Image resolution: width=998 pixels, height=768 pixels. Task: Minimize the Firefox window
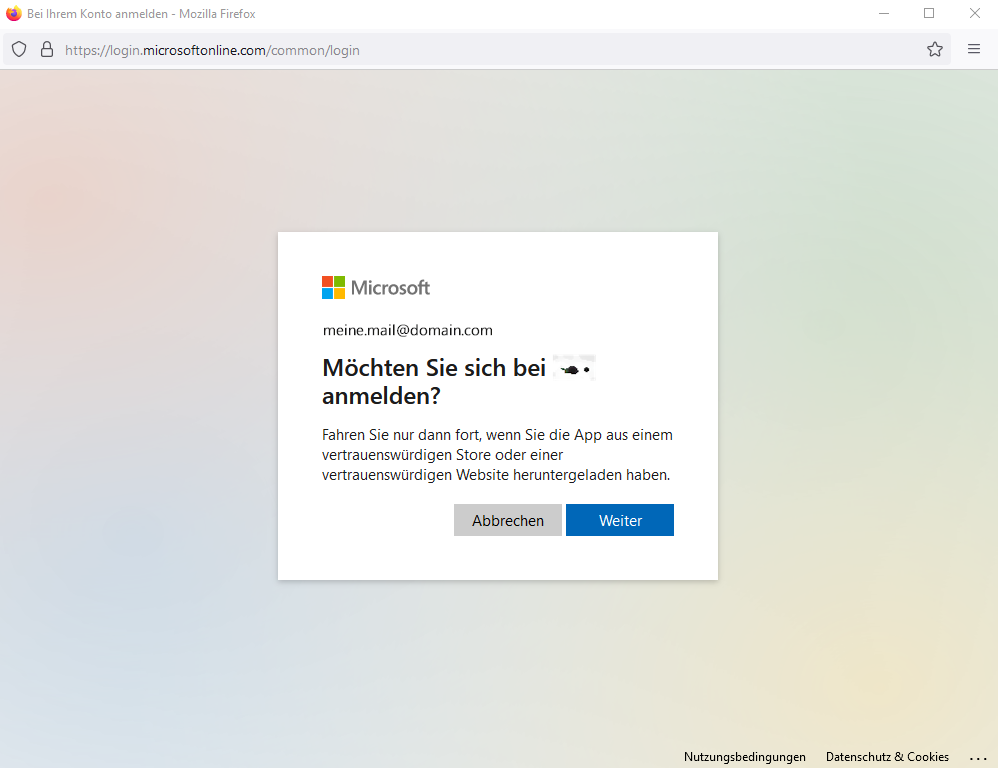point(884,13)
